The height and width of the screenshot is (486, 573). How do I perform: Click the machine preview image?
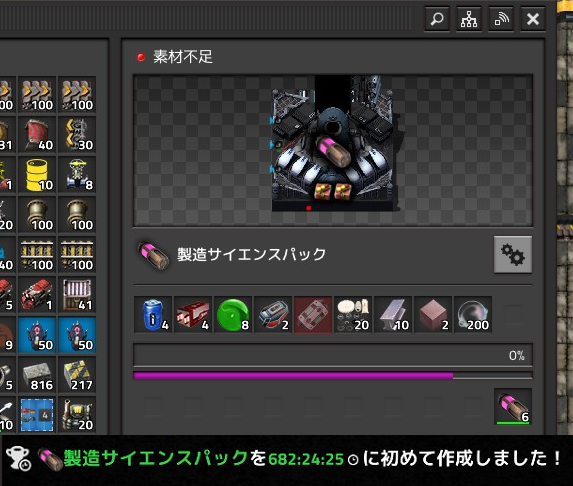(333, 151)
